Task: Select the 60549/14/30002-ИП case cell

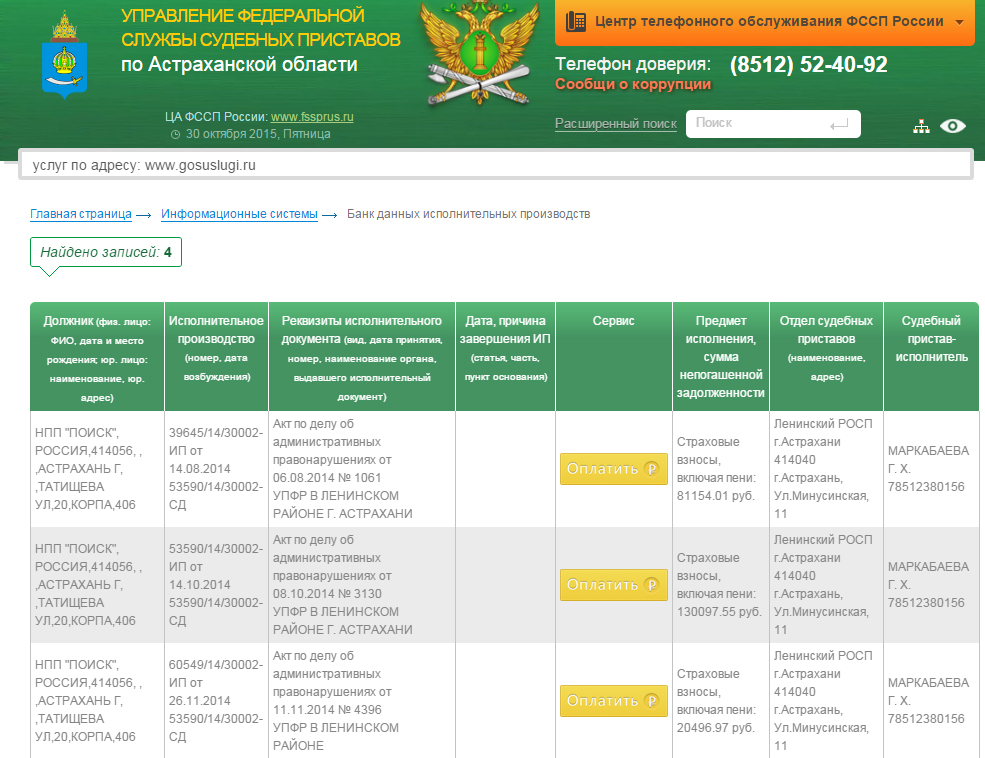Action: 216,701
